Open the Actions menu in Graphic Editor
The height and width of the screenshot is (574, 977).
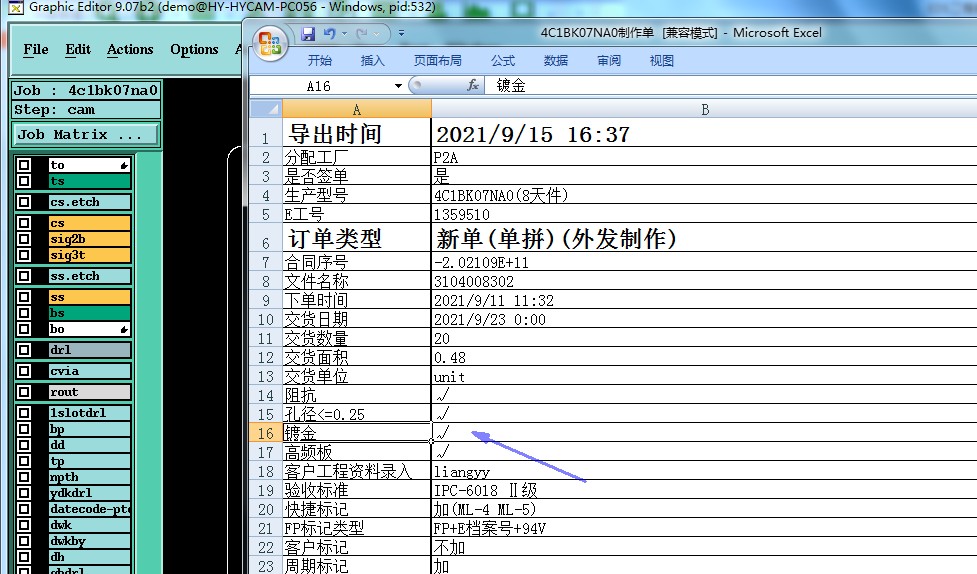[x=130, y=50]
